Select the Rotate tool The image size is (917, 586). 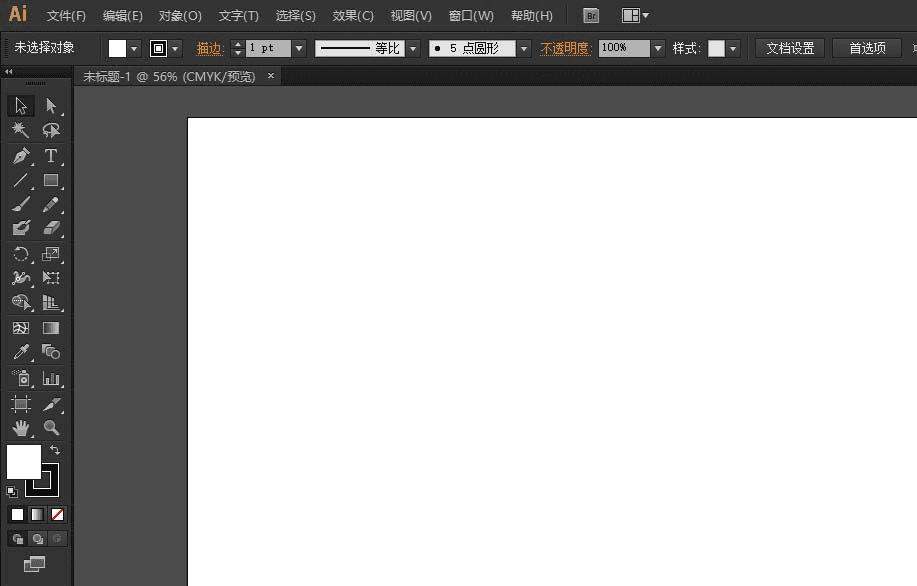(x=20, y=254)
